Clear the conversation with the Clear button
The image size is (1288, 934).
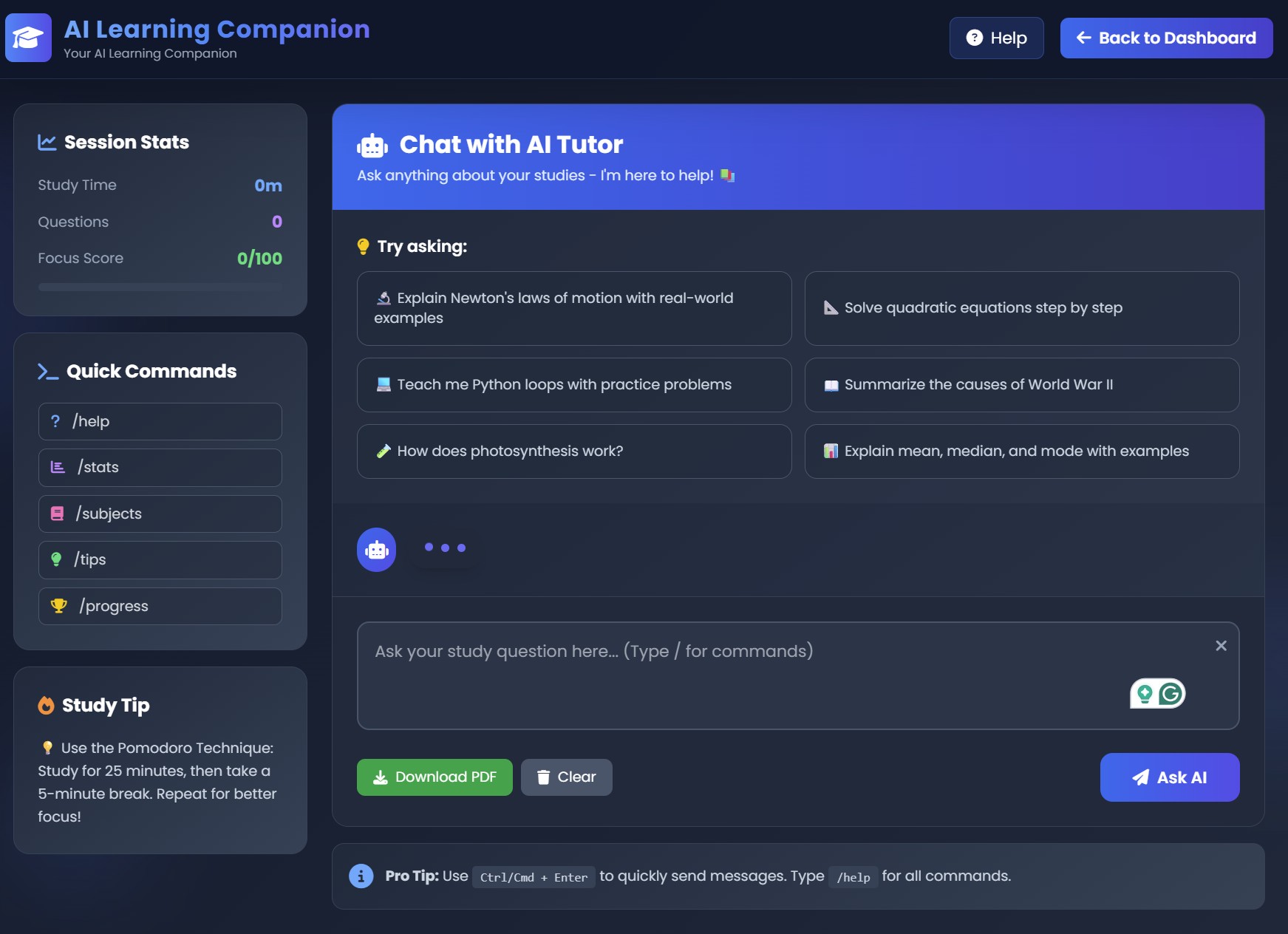(566, 777)
